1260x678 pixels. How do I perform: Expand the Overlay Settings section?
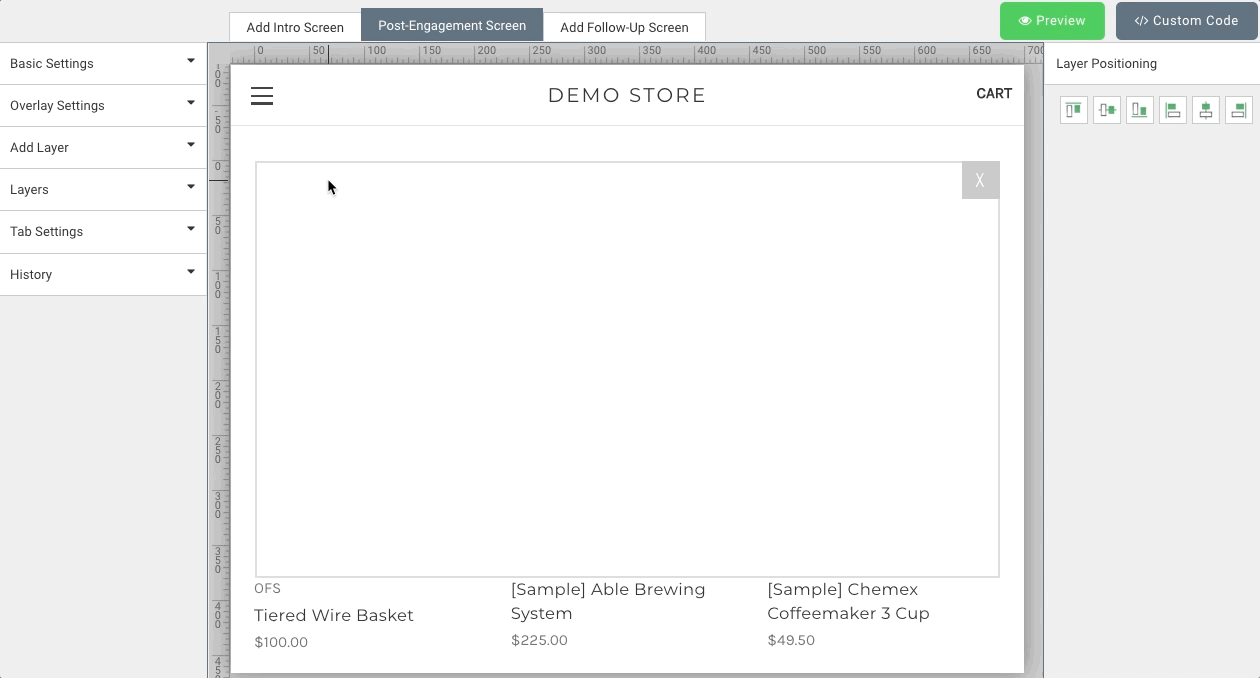click(x=102, y=105)
